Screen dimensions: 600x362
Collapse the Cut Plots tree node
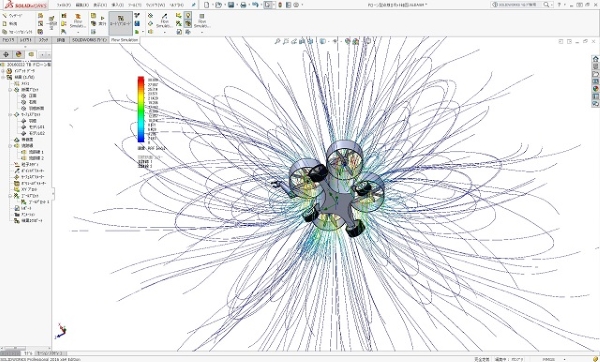pos(10,90)
